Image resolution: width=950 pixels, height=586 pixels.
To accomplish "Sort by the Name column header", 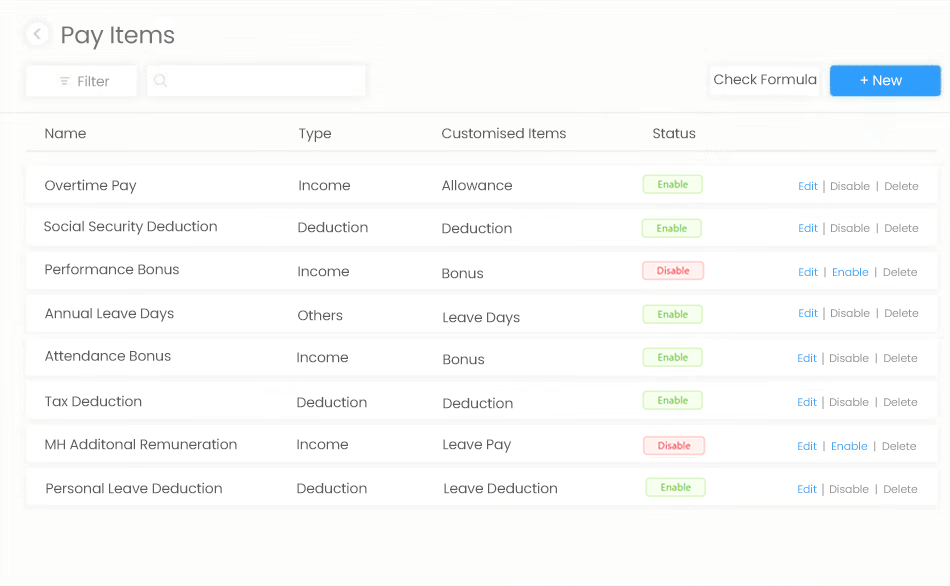I will pos(65,133).
